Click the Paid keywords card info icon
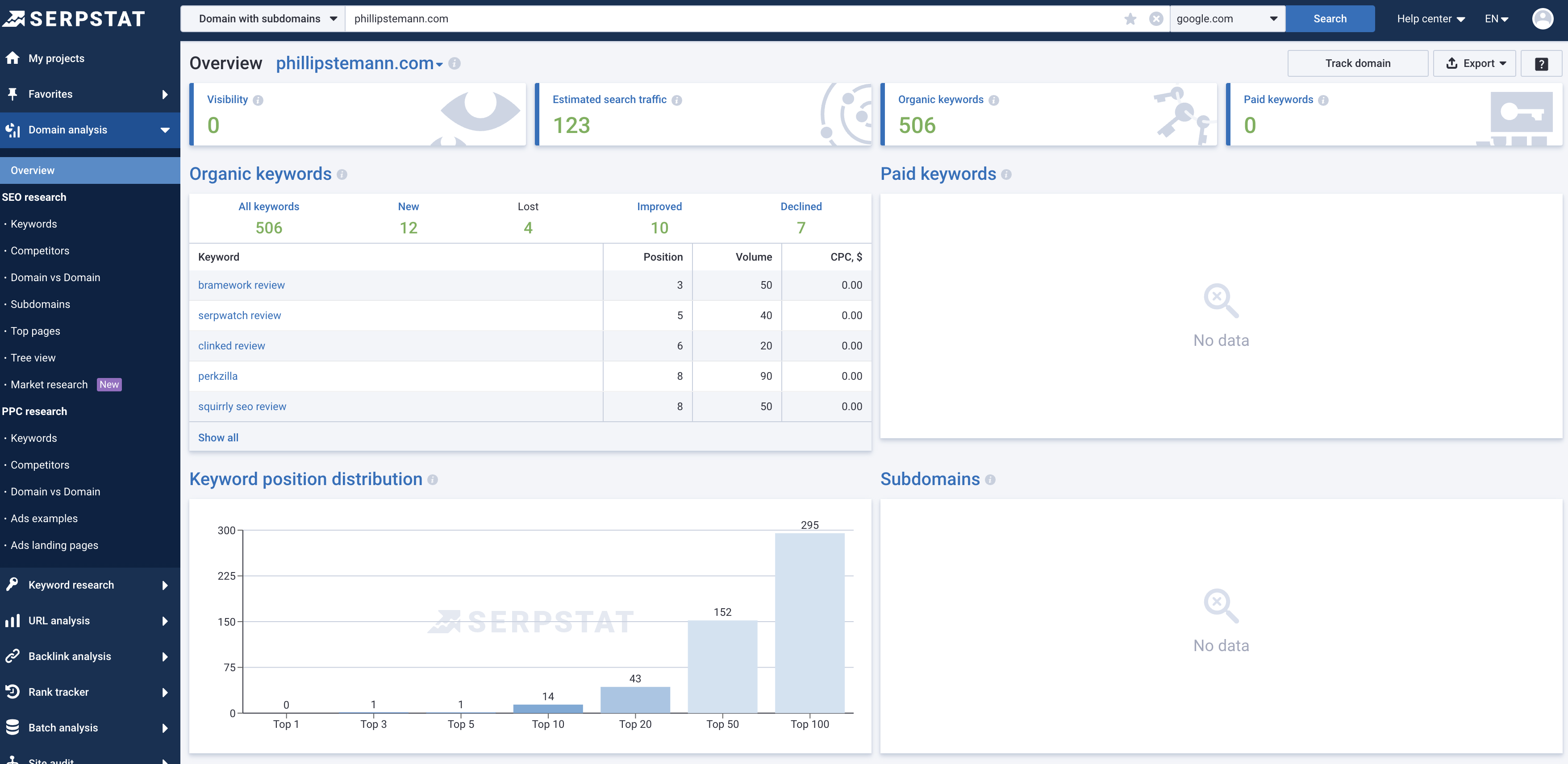The image size is (1568, 764). pos(1323,100)
